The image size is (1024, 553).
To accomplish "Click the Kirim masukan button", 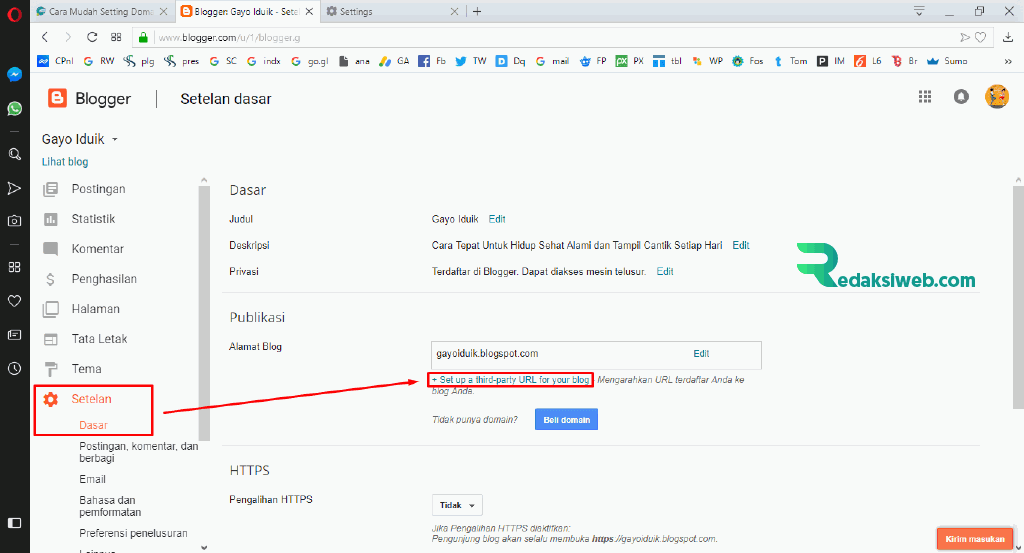I will (975, 539).
